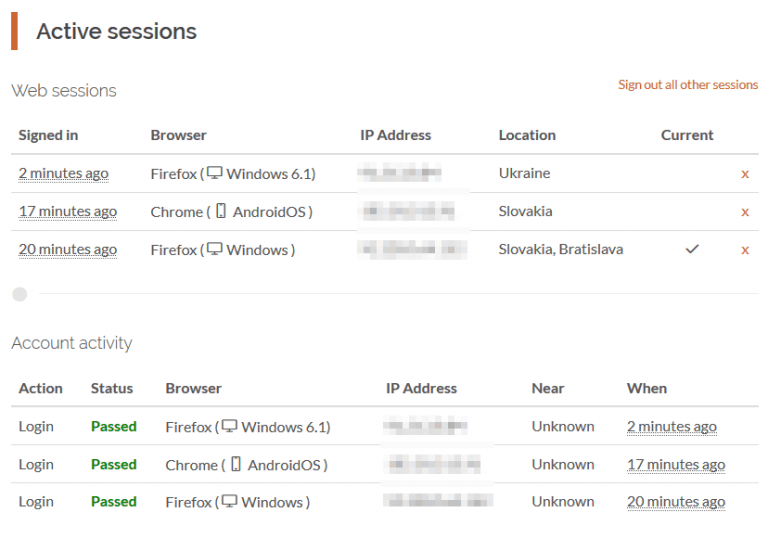Click "20 minutes ago" in Web sessions

(x=67, y=250)
